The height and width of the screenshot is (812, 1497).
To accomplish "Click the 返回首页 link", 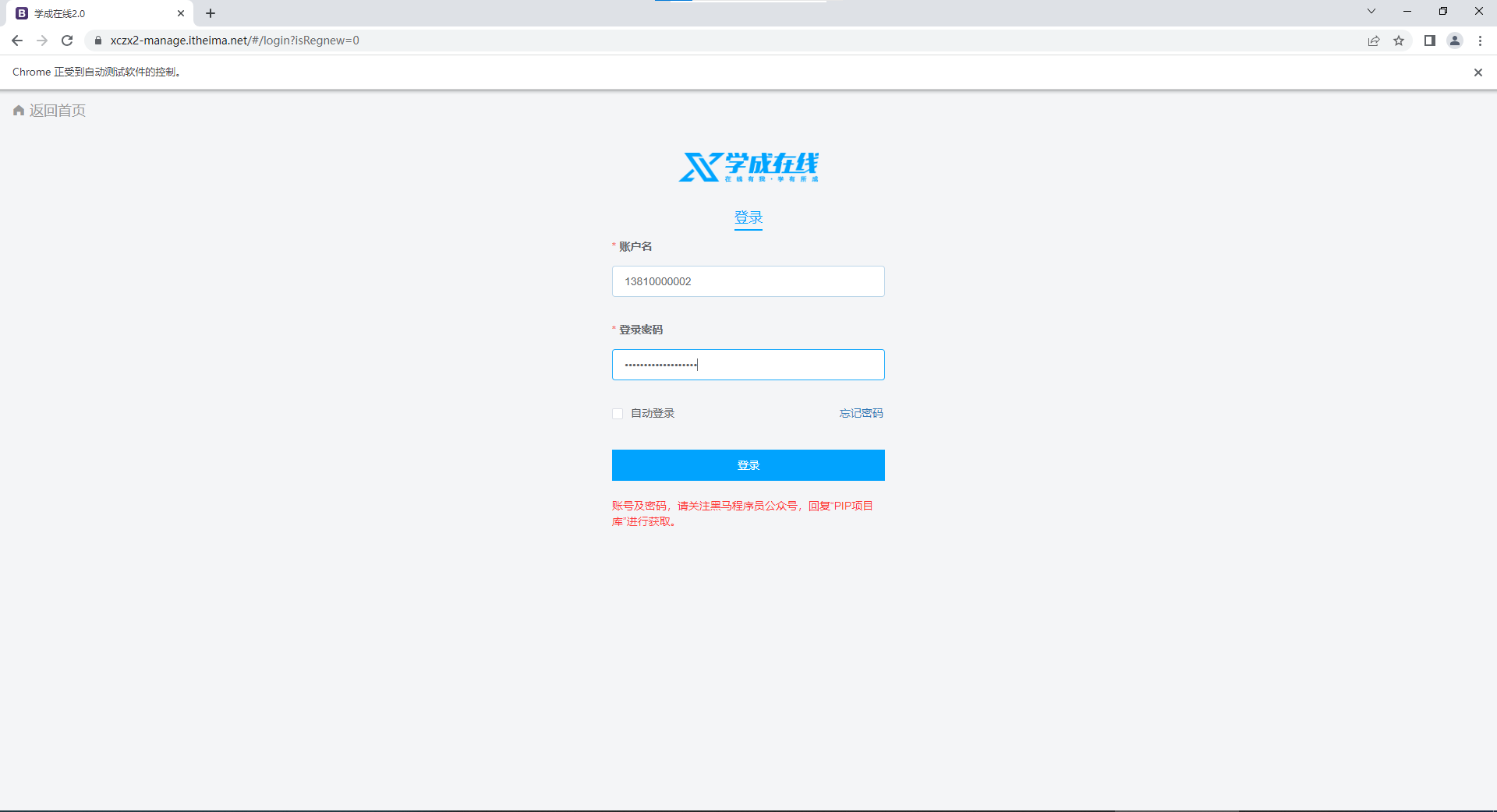I will coord(58,111).
